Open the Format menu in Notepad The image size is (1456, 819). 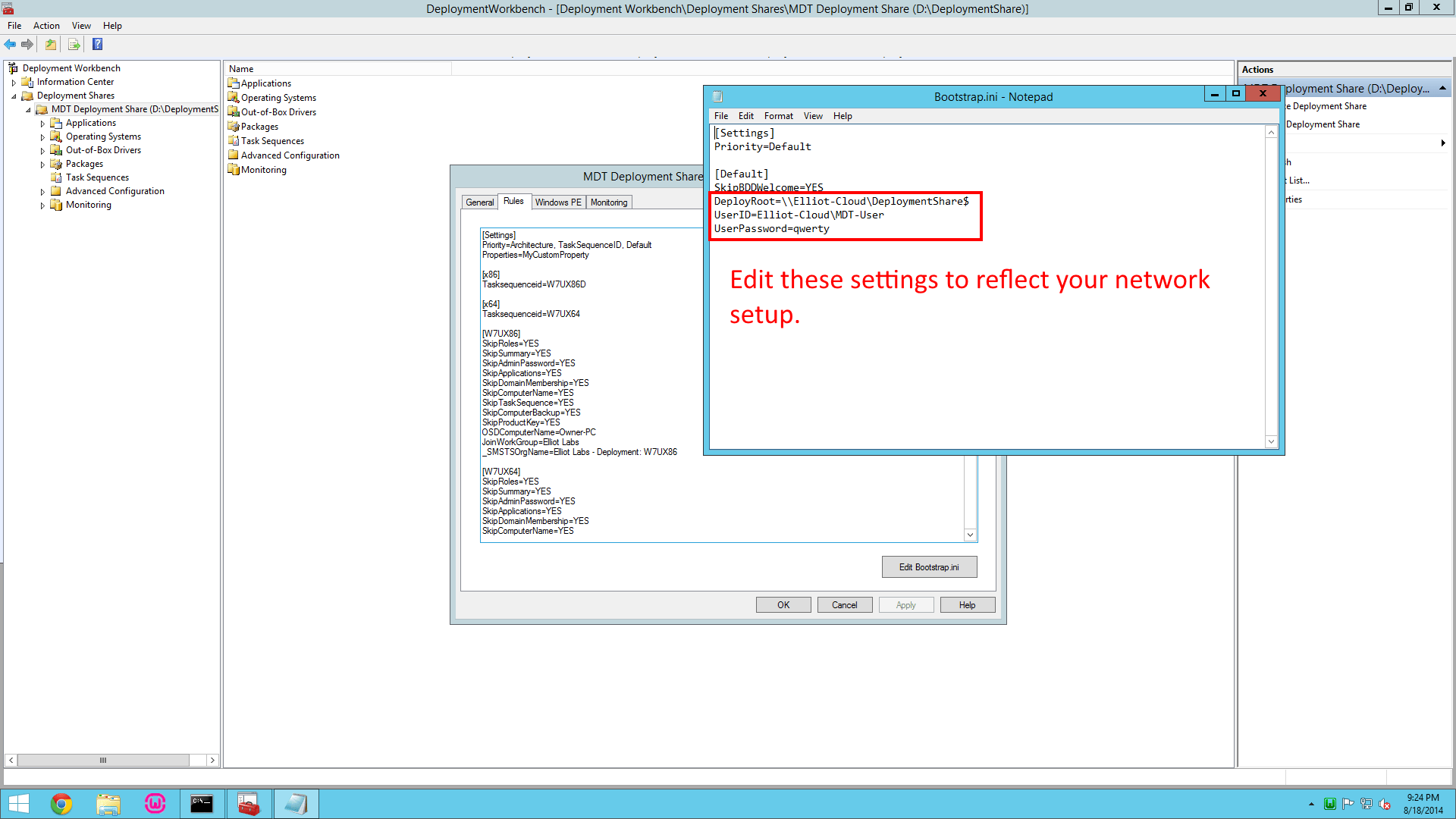coord(778,115)
